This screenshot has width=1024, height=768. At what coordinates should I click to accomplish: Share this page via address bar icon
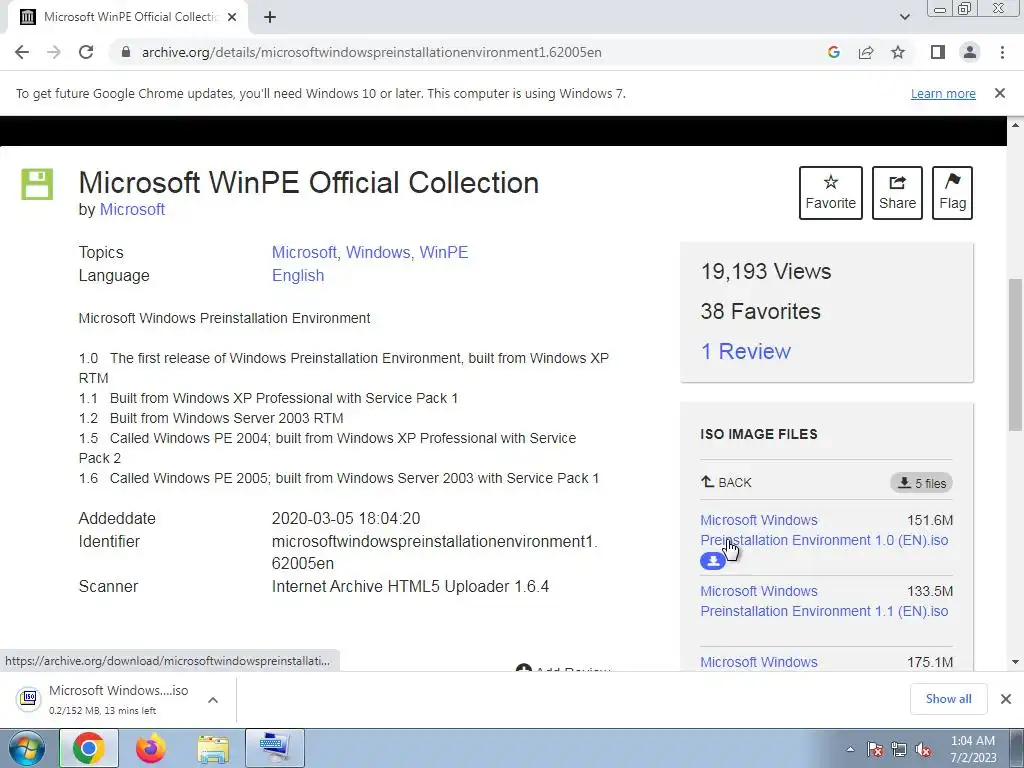(866, 52)
